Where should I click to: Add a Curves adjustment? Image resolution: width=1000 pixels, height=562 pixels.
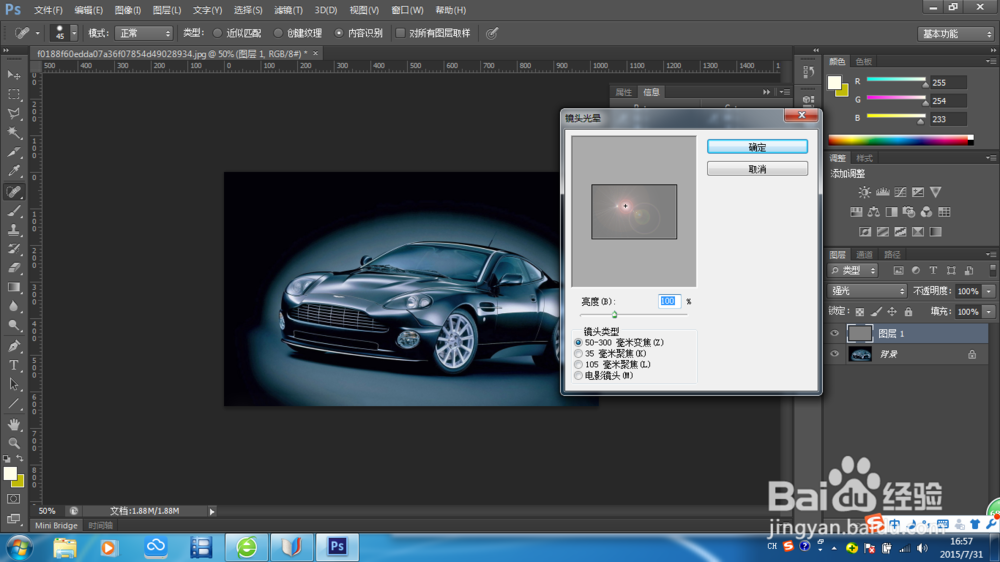pyautogui.click(x=900, y=192)
